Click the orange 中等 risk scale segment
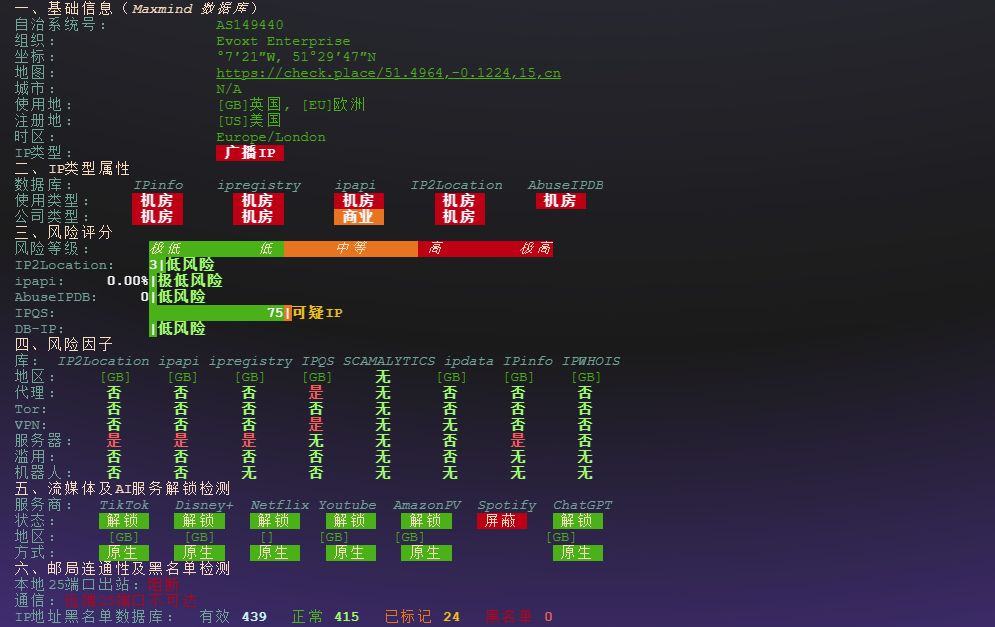The height and width of the screenshot is (627, 995). coord(350,249)
